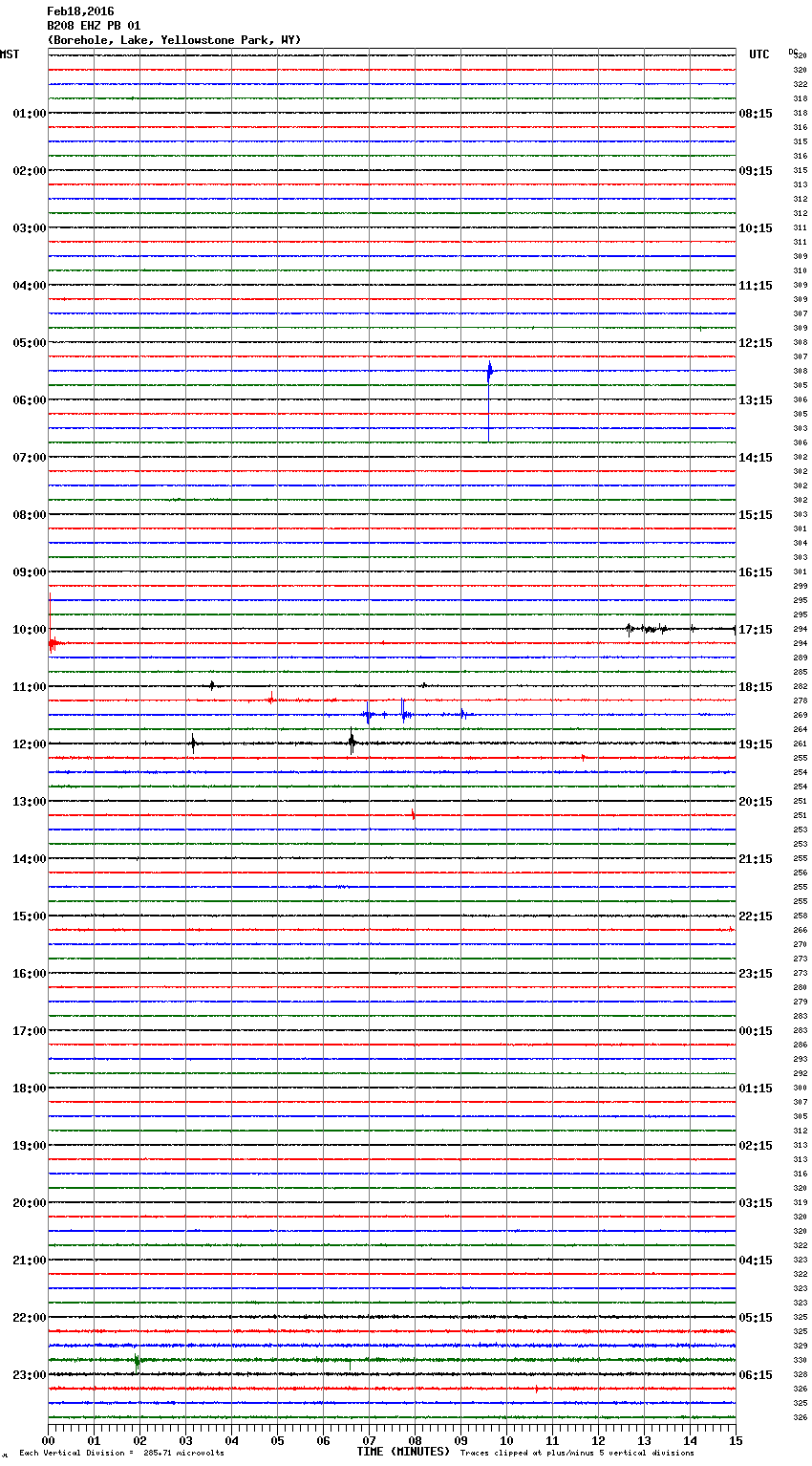Viewport: 812px width, 1466px height.
Task: Select the 03:15 UTC time label
Action: tap(756, 1203)
